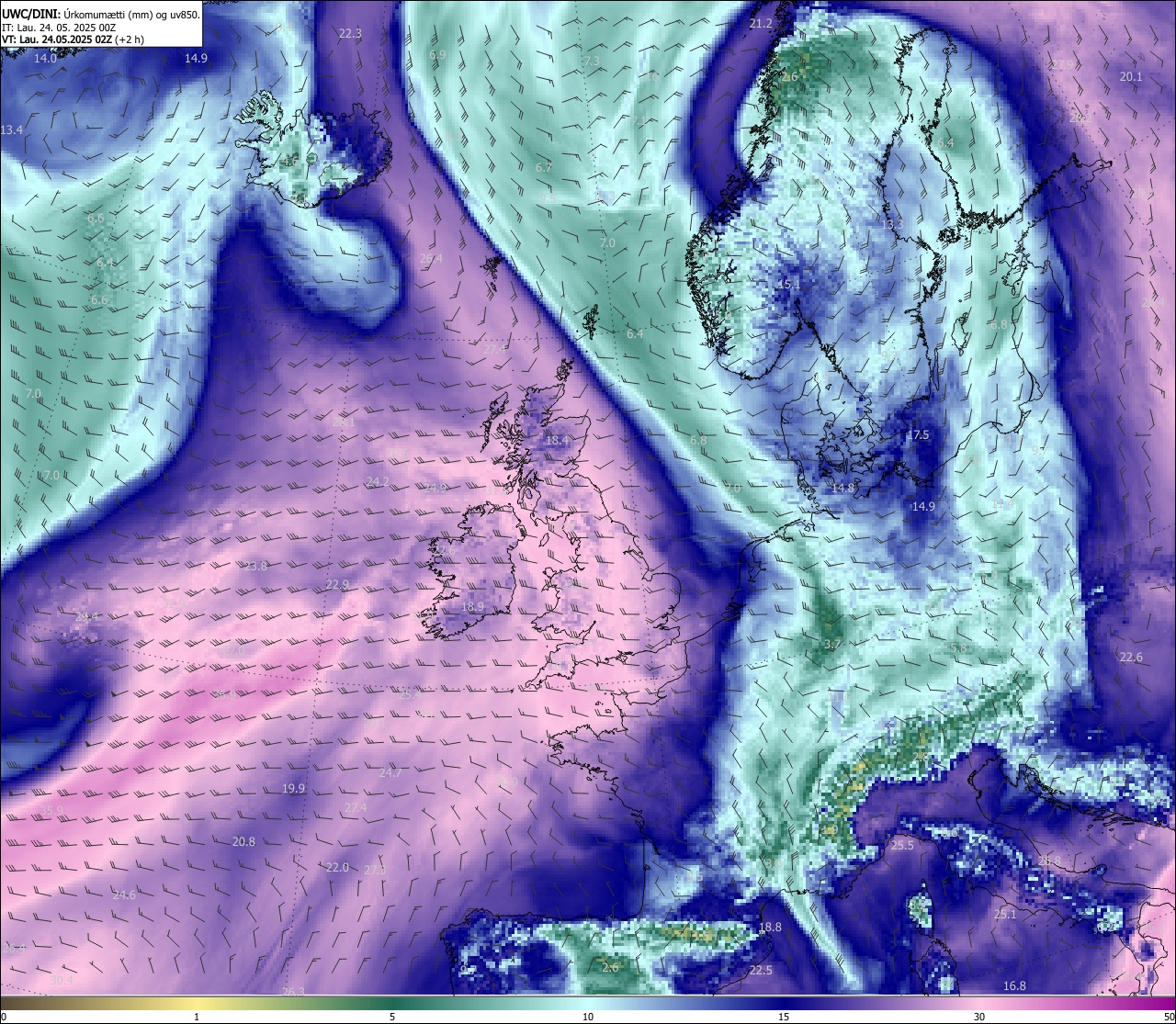Click the 6.7 value in the Norwegian Sea
This screenshot has height=1024, width=1176.
[x=544, y=167]
